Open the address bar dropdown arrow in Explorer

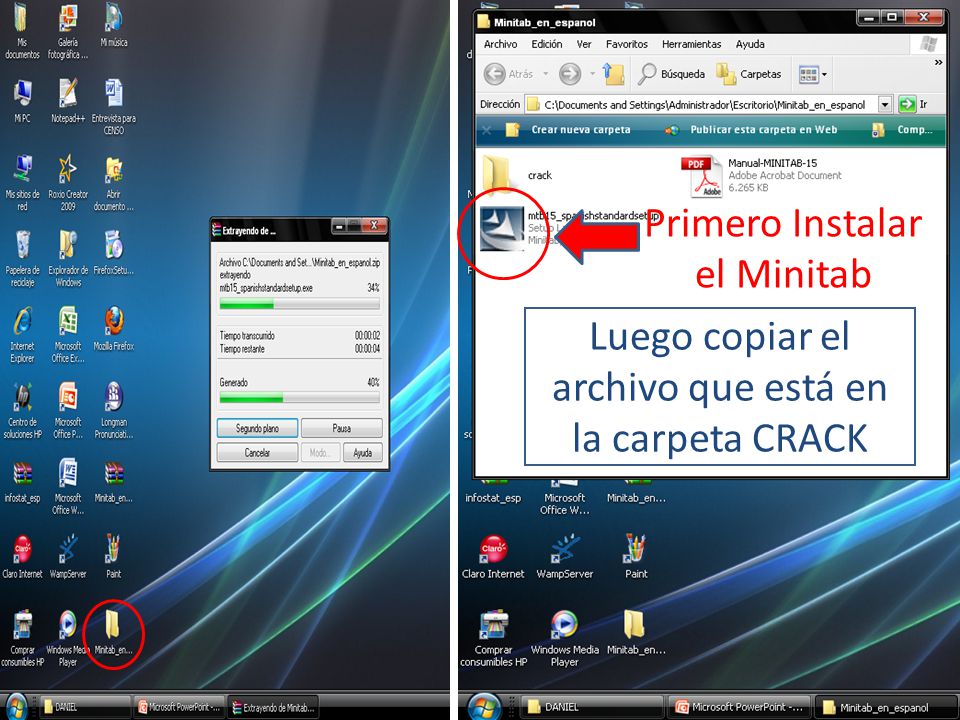pos(885,105)
